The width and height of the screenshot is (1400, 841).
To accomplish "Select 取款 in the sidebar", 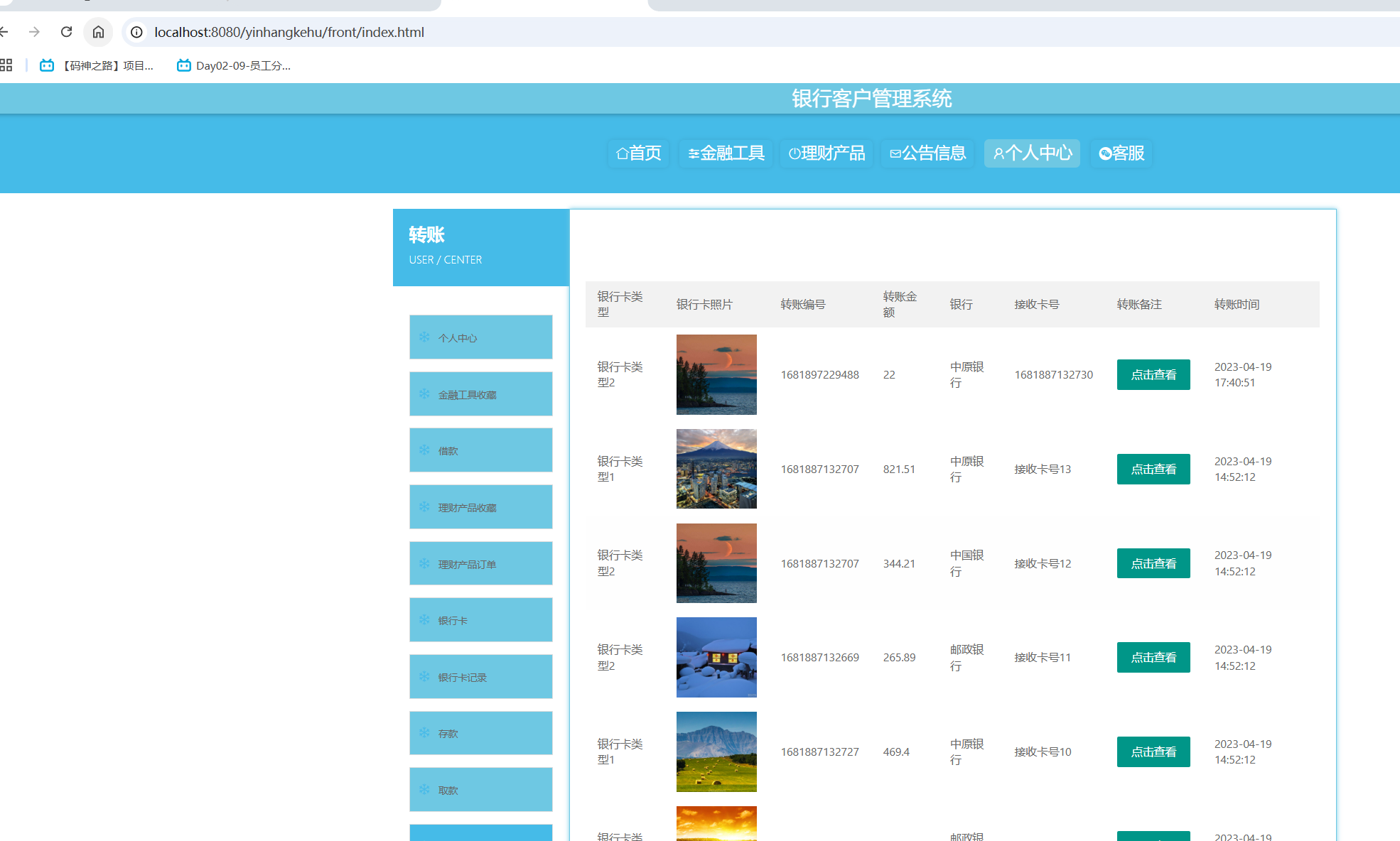I will pos(480,789).
